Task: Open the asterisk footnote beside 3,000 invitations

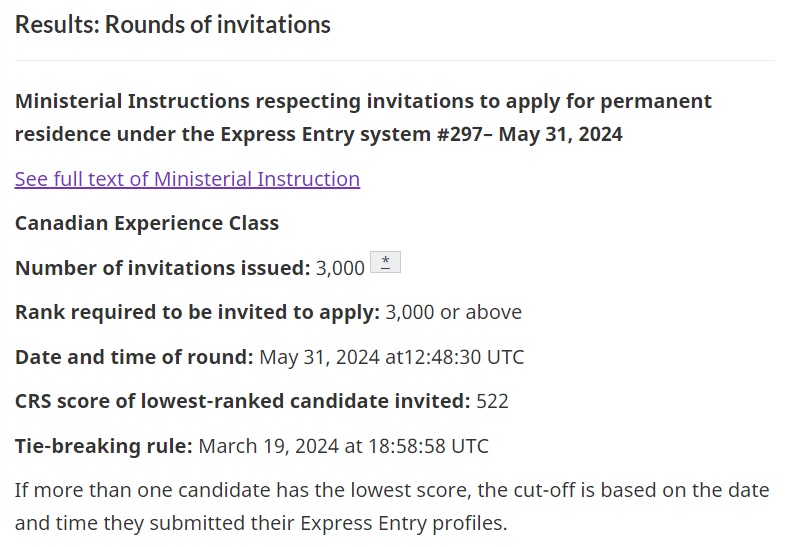Action: [x=385, y=262]
